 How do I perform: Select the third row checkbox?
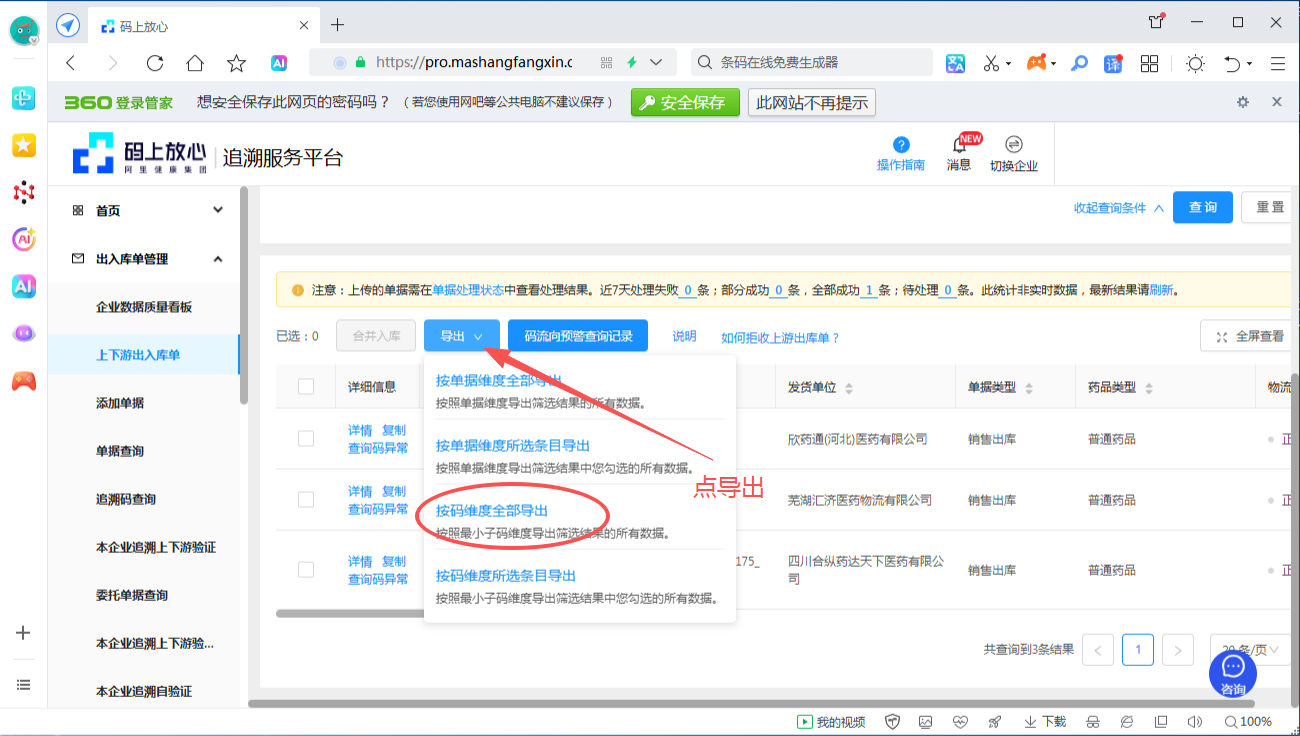click(x=306, y=570)
